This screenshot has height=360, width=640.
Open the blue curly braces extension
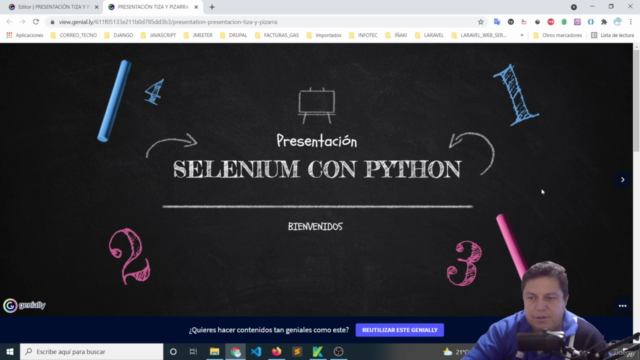591,22
